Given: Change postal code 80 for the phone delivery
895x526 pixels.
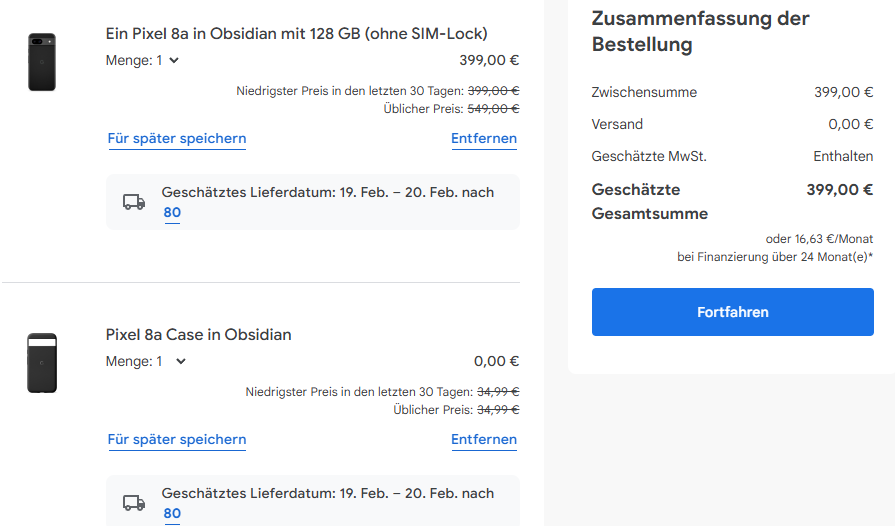Looking at the screenshot, I should point(172,212).
